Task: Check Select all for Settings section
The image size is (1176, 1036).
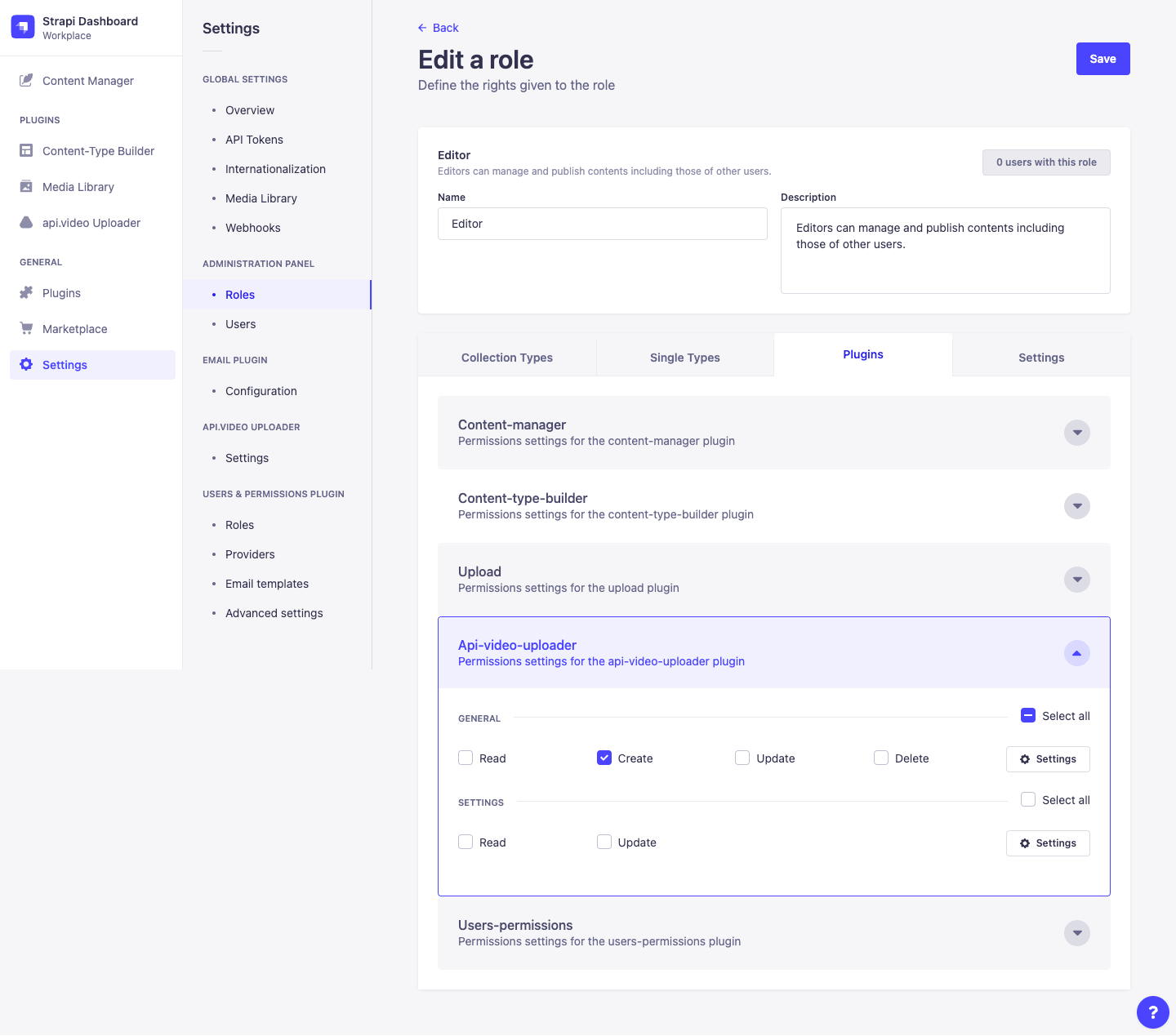Action: (x=1028, y=799)
